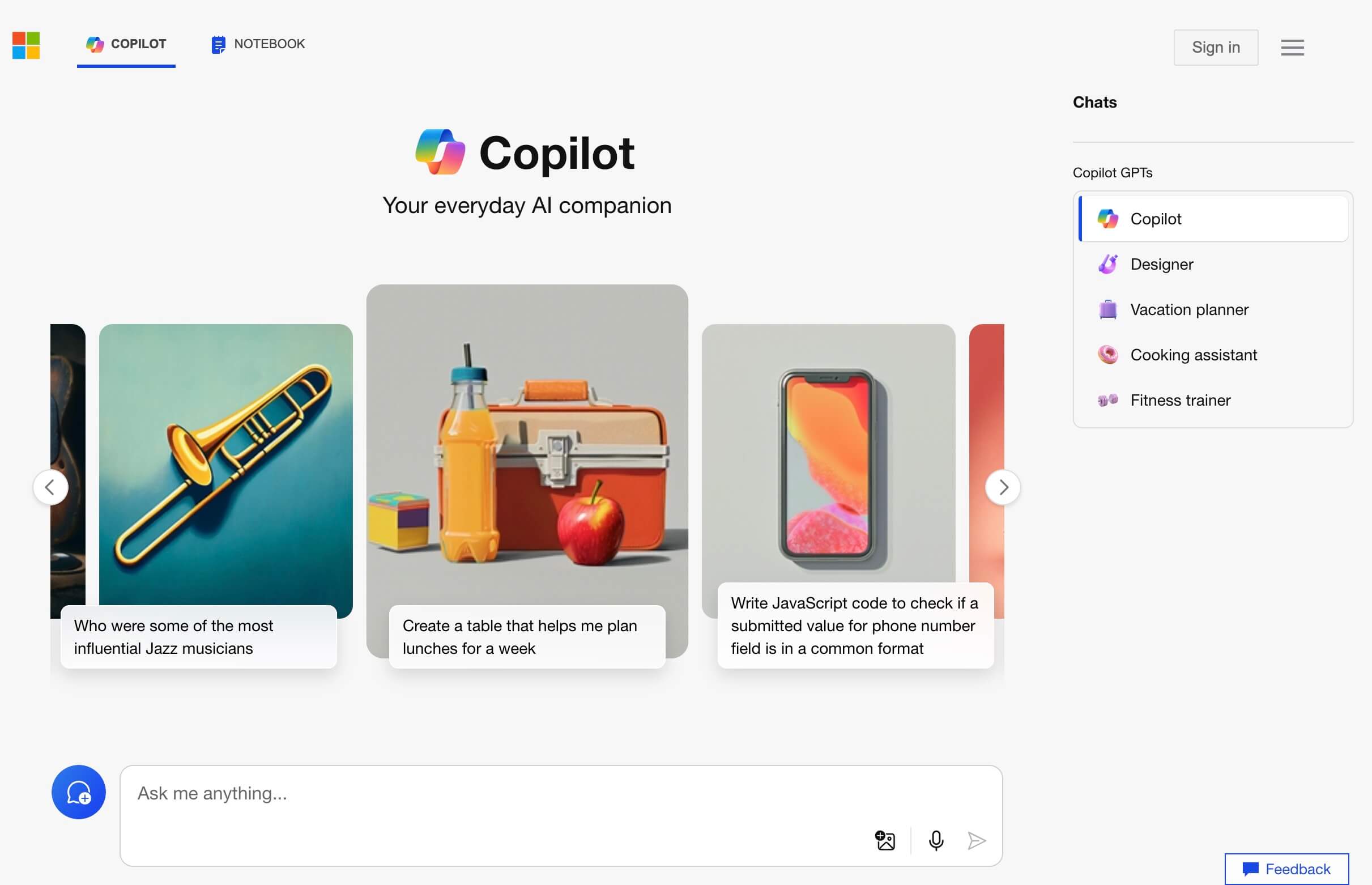Click the Sign in button

click(1216, 47)
